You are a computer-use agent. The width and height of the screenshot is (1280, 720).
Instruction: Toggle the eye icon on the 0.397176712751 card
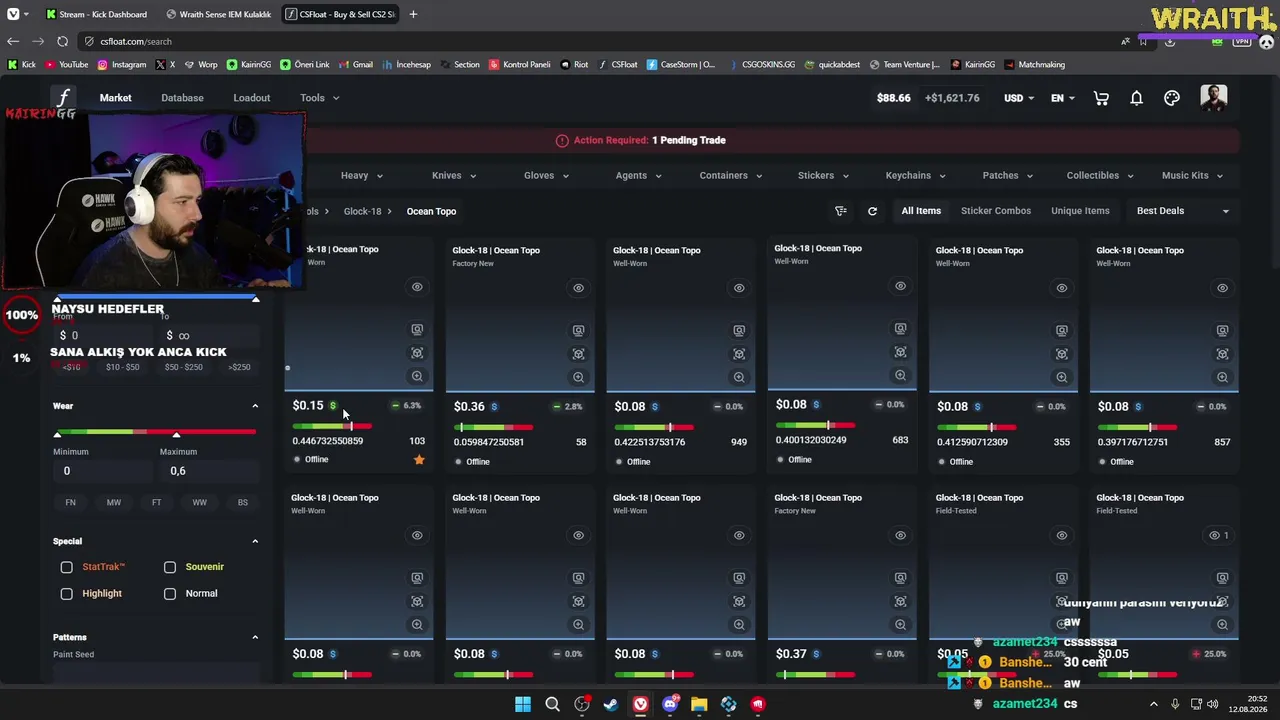point(1222,288)
